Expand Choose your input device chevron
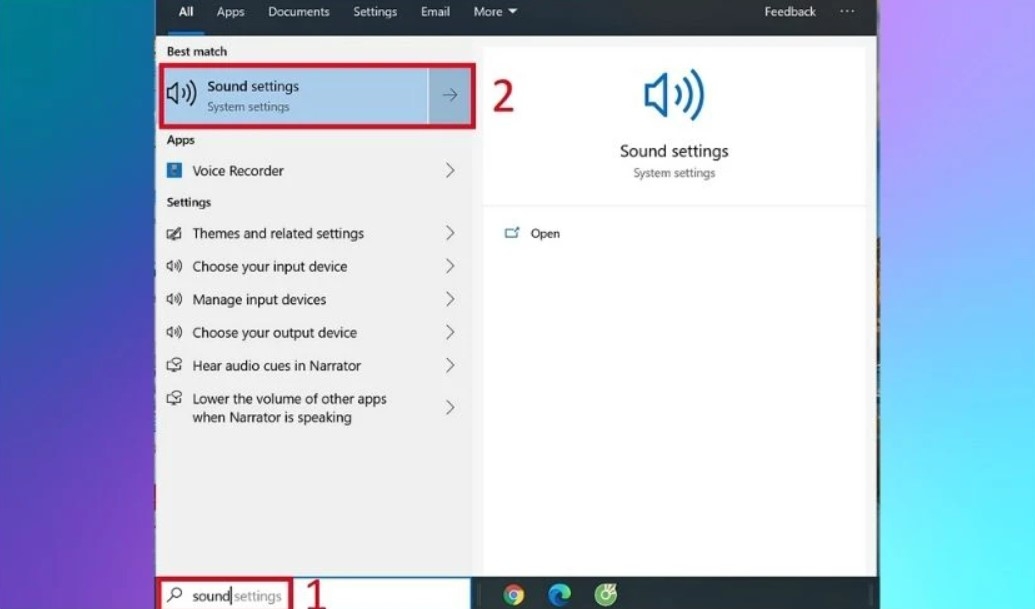This screenshot has width=1035, height=609. 450,267
